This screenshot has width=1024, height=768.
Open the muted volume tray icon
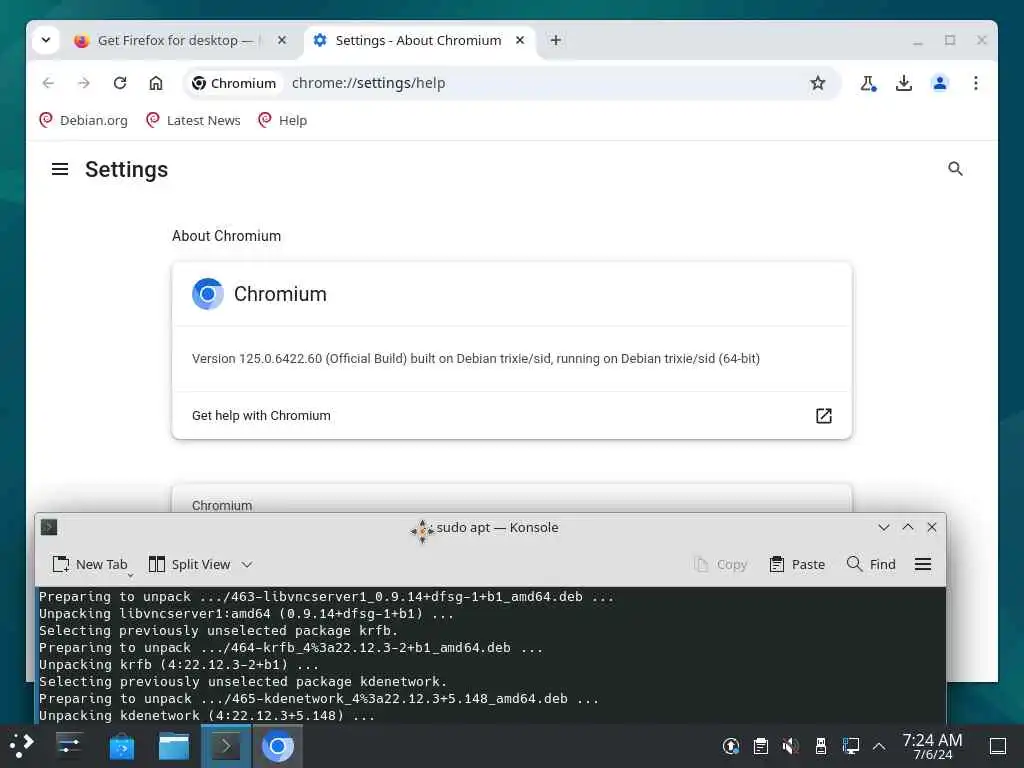pyautogui.click(x=791, y=746)
